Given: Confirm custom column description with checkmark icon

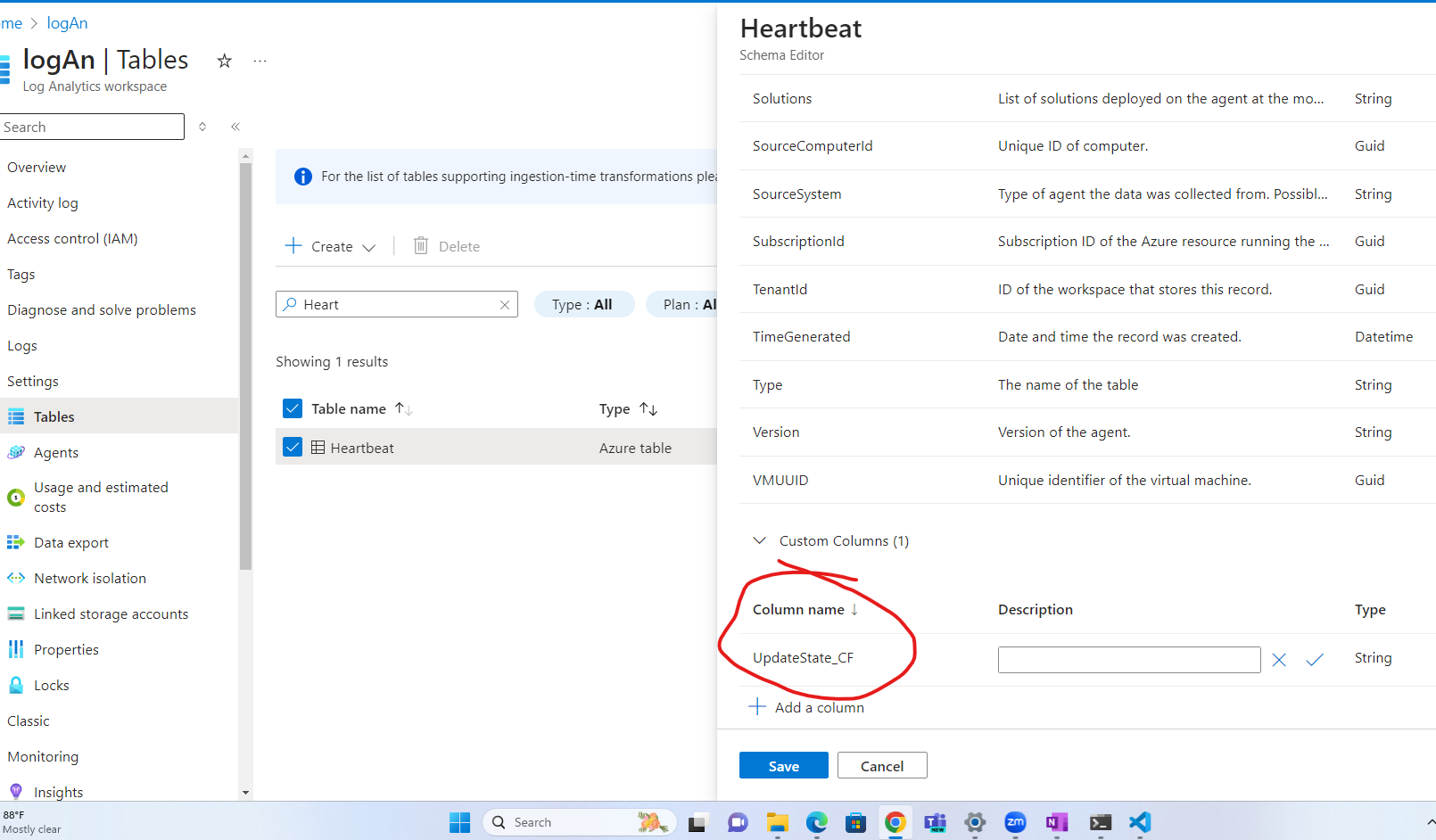Looking at the screenshot, I should 1315,660.
